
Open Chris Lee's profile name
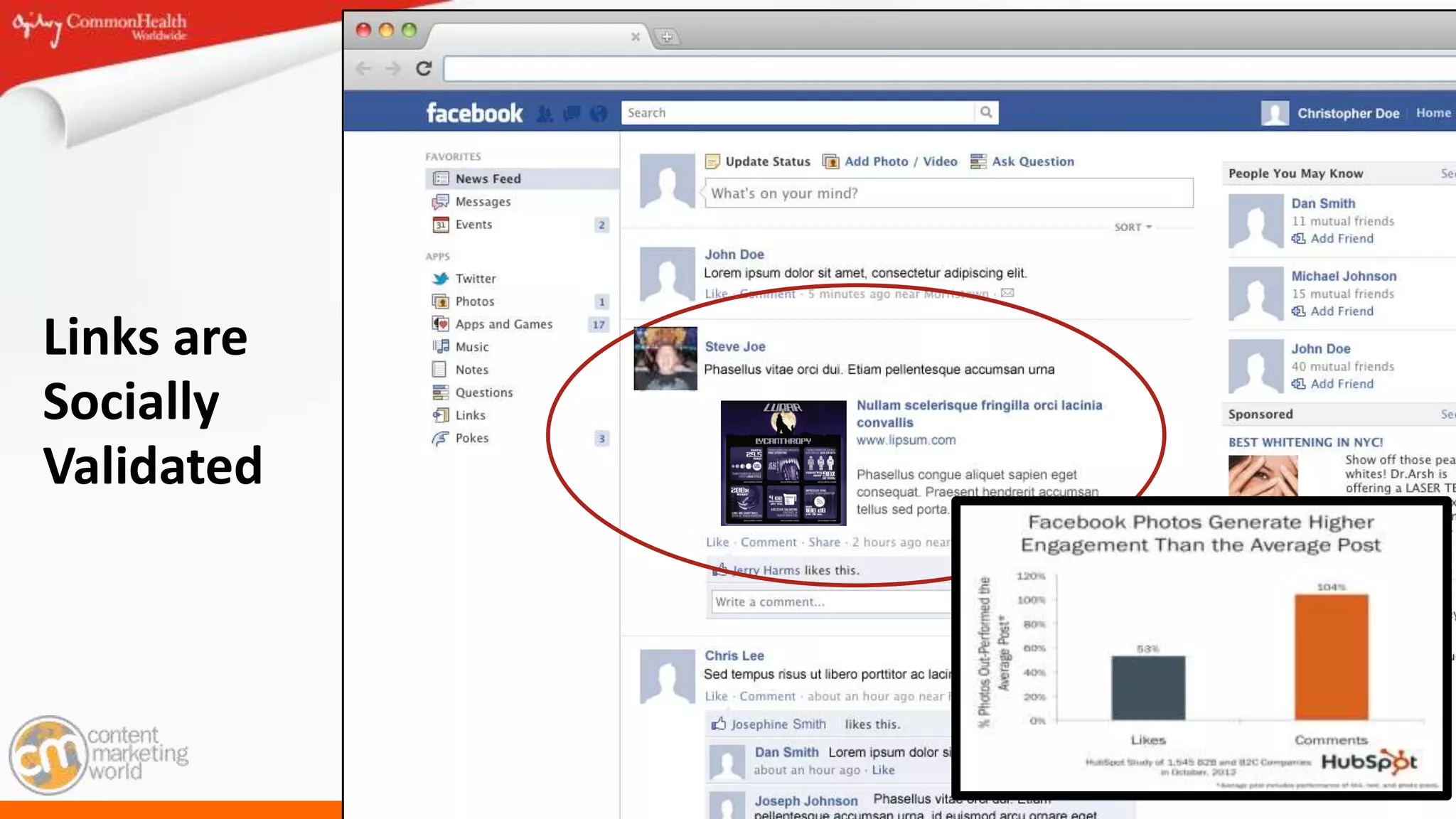tap(734, 656)
